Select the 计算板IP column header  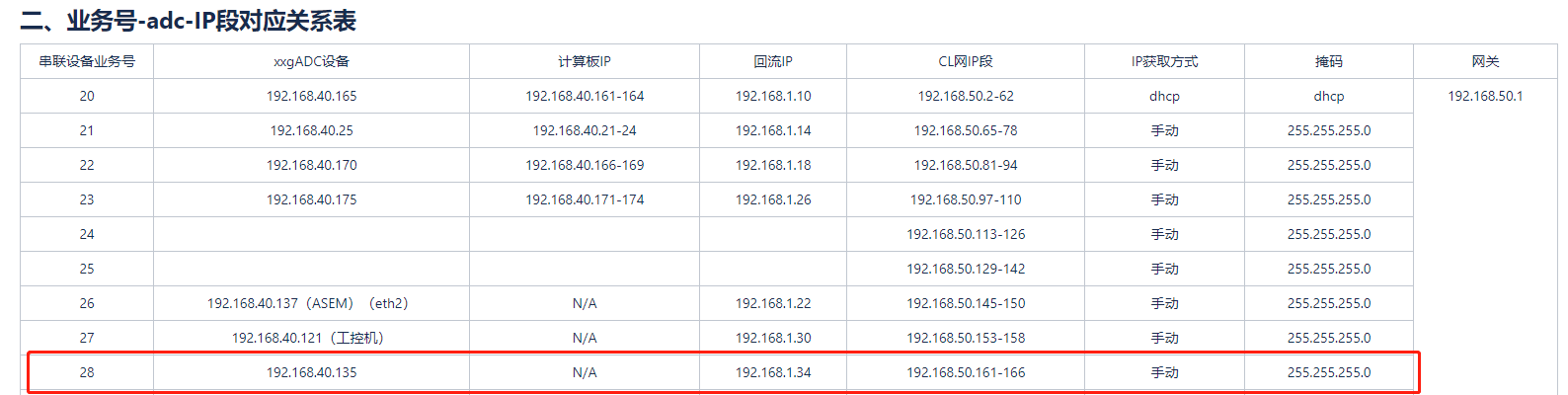[585, 61]
